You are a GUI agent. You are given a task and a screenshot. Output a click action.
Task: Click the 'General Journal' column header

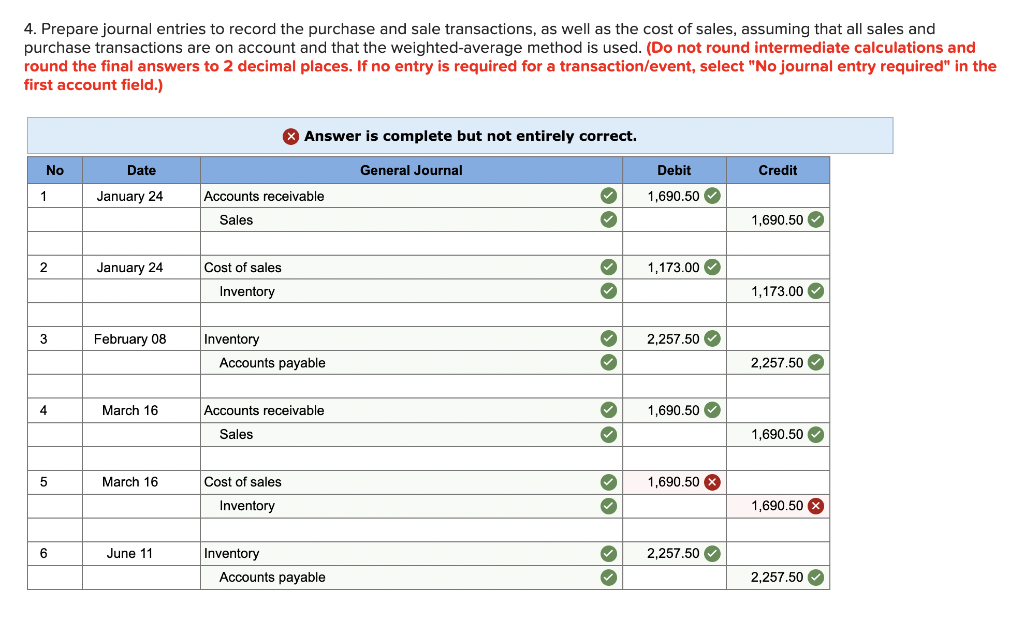[411, 170]
